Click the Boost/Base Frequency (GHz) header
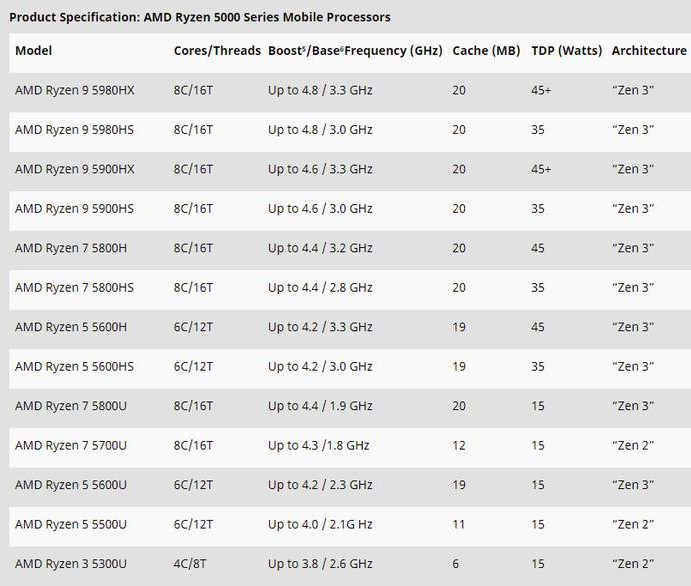This screenshot has width=691, height=586. click(355, 51)
